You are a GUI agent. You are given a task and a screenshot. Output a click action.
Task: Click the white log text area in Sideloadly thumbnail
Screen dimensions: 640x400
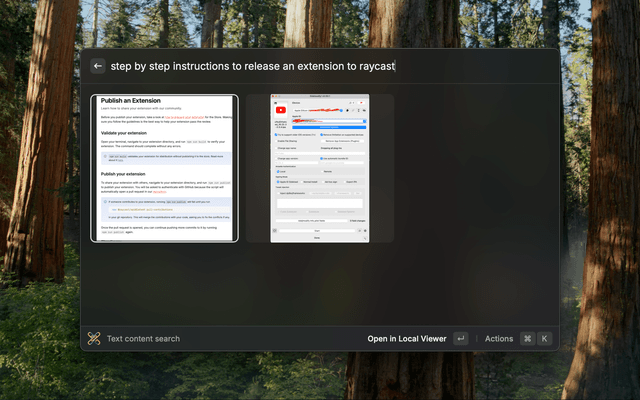[x=320, y=204]
